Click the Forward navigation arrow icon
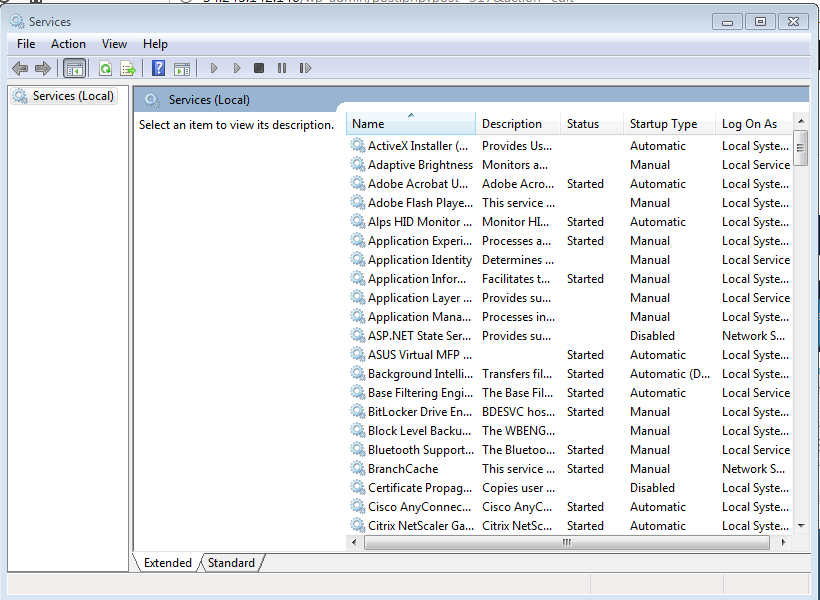 pyautogui.click(x=42, y=68)
